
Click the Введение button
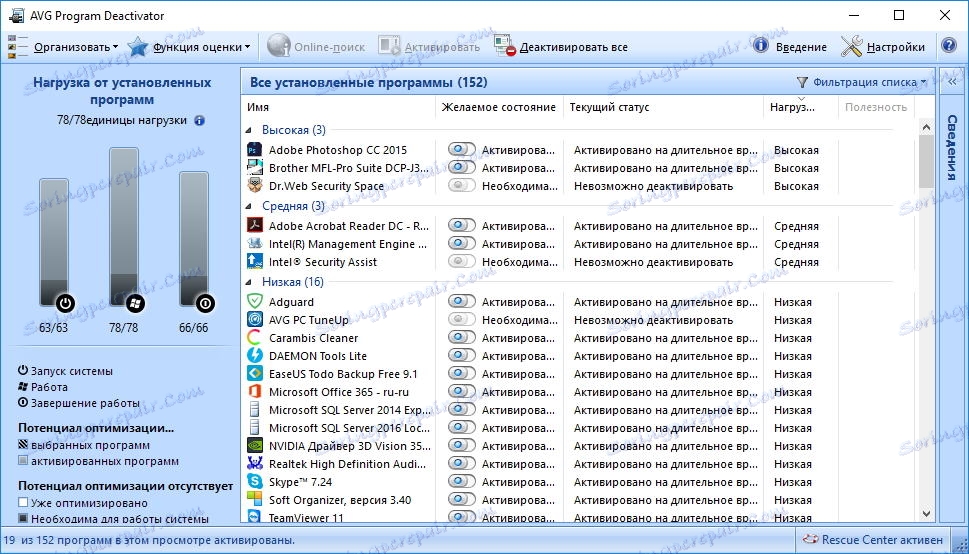789,47
